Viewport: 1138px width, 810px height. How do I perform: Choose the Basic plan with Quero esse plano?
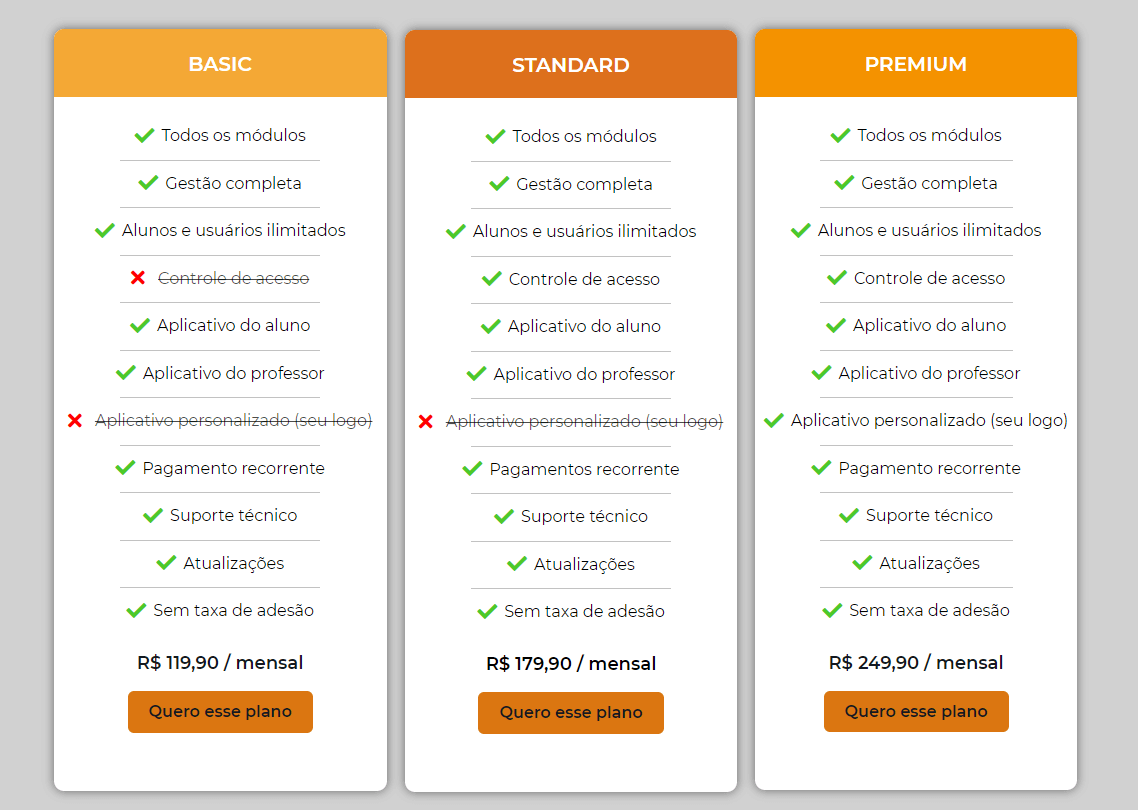coord(220,712)
